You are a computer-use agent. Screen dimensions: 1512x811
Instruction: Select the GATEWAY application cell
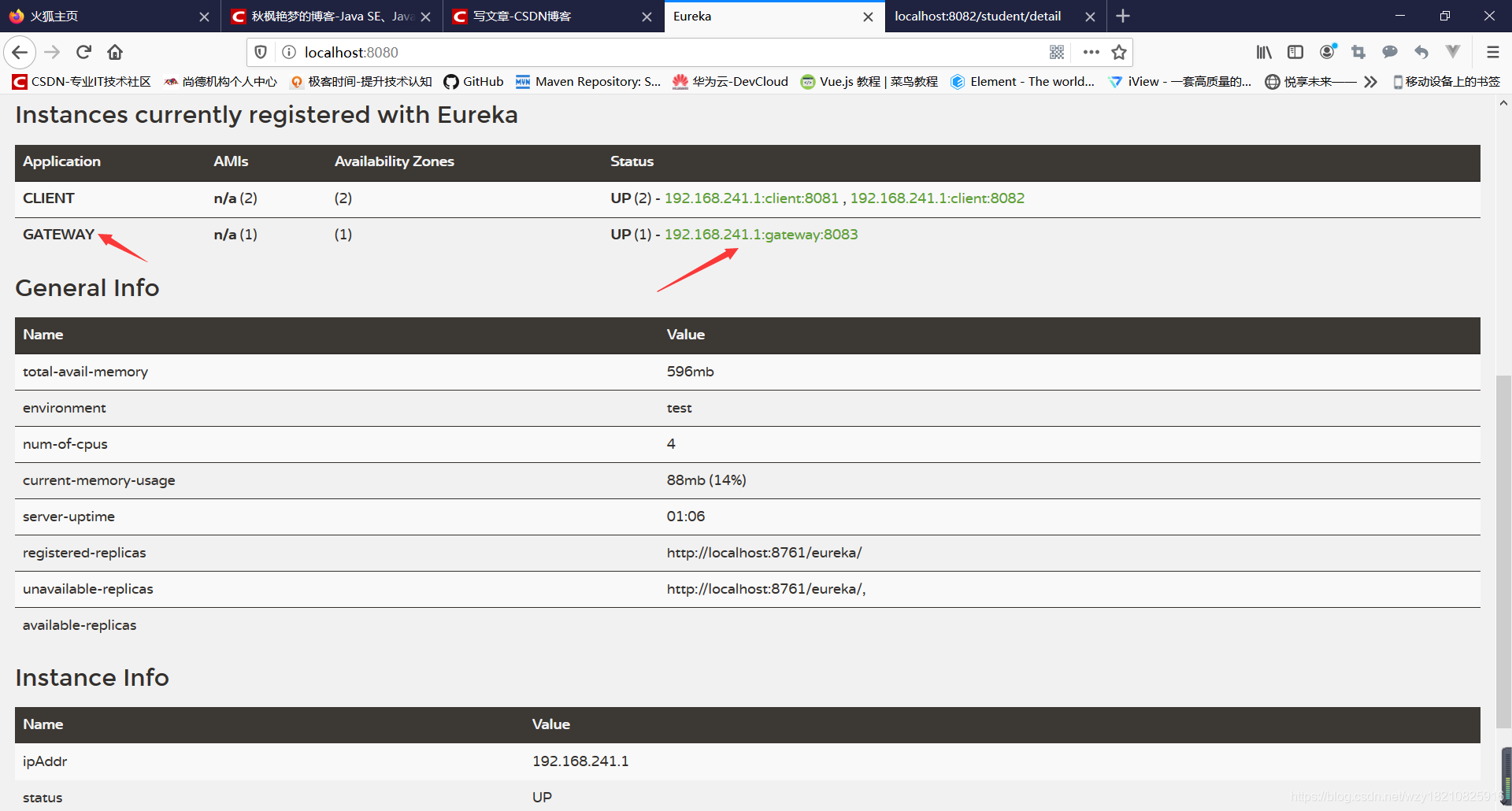(x=58, y=235)
